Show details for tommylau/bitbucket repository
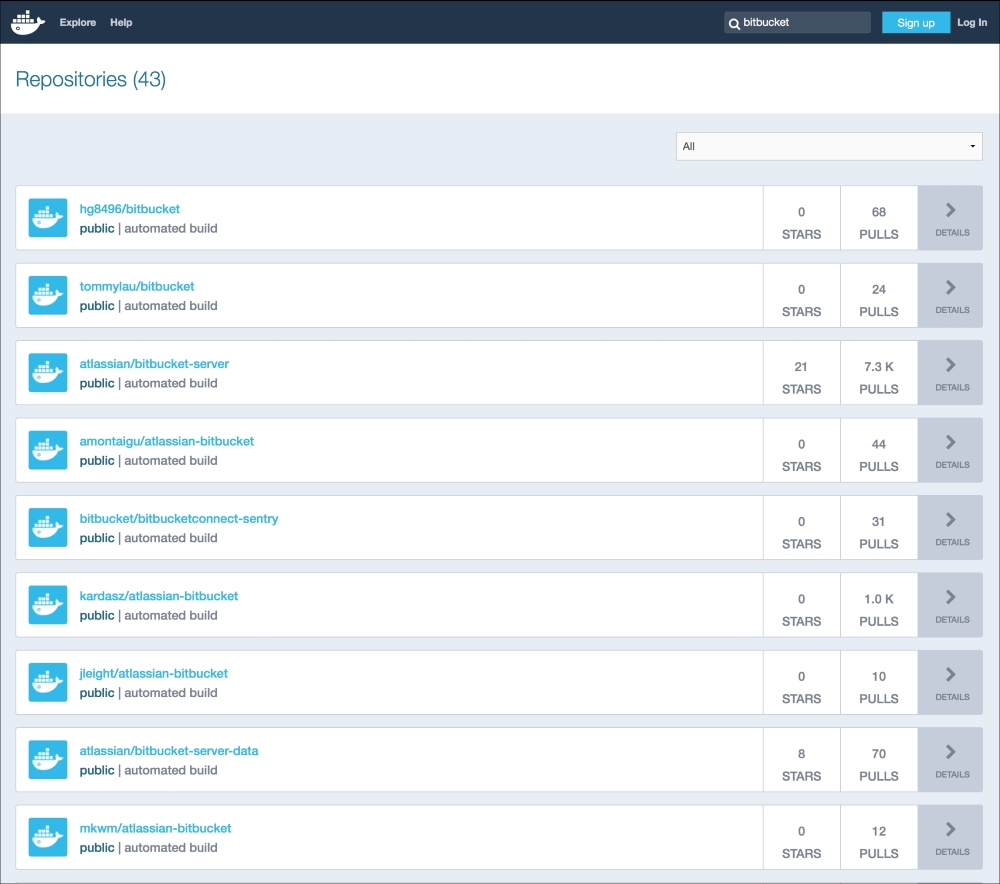Viewport: 1000px width, 884px height. pos(950,295)
